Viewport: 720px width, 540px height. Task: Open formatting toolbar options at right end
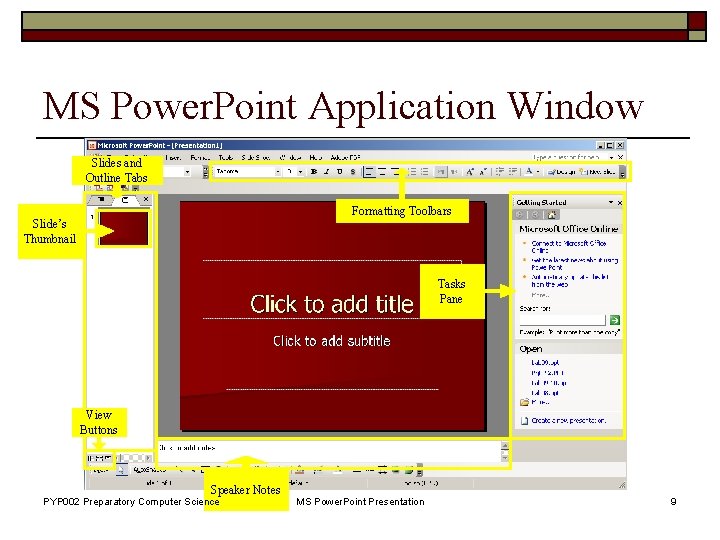pos(622,173)
